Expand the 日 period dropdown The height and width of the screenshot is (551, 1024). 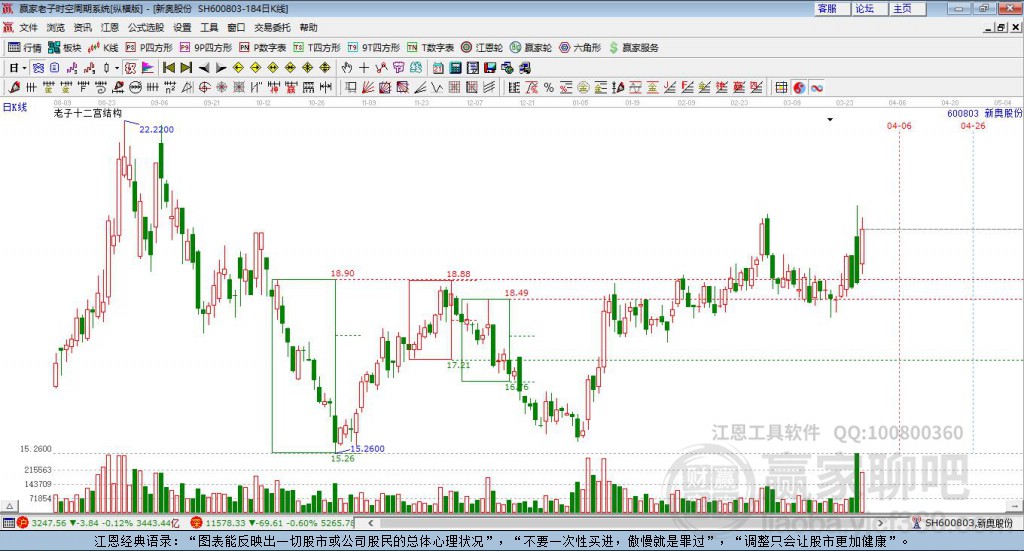point(24,68)
